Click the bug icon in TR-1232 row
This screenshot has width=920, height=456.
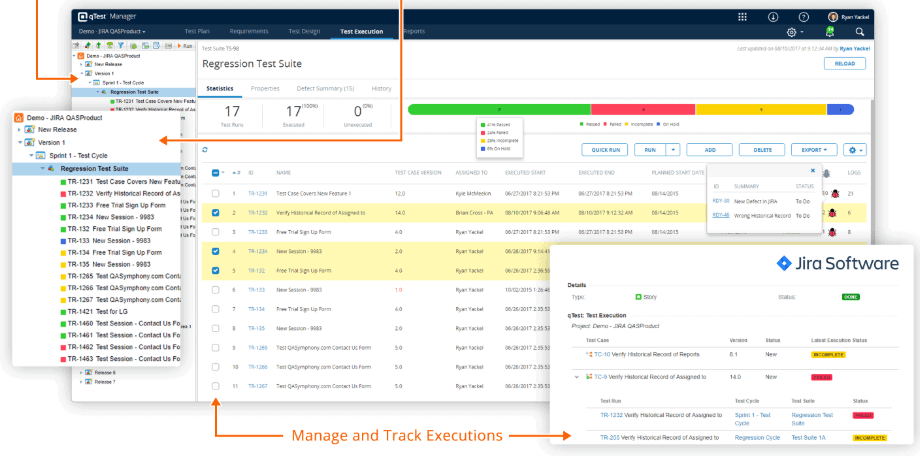click(x=831, y=212)
